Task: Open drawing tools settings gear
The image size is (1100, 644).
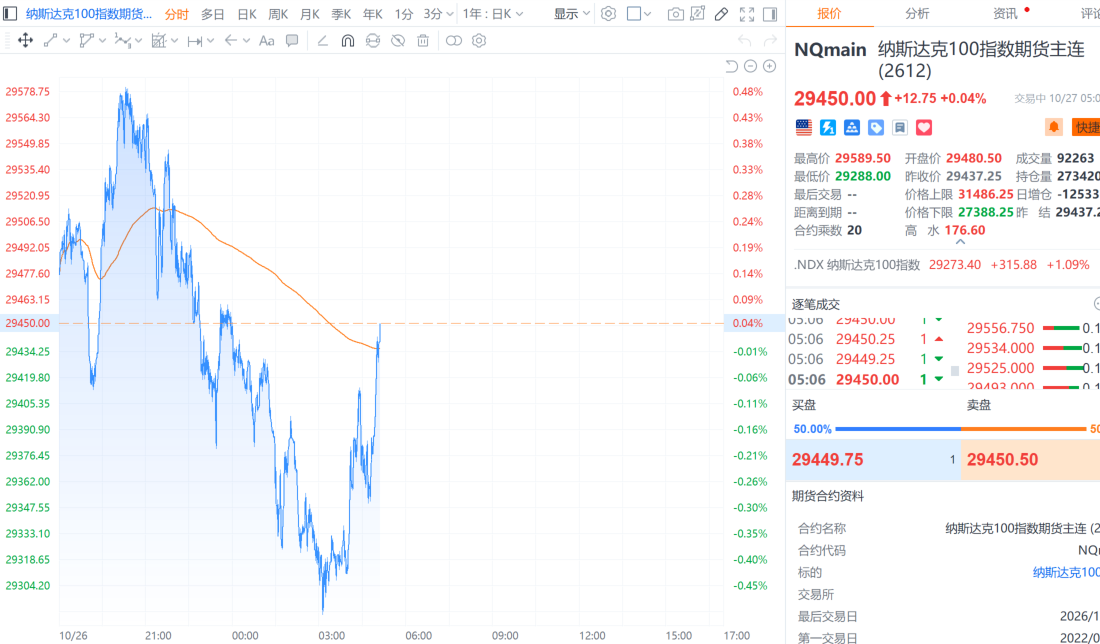Action: tap(479, 41)
